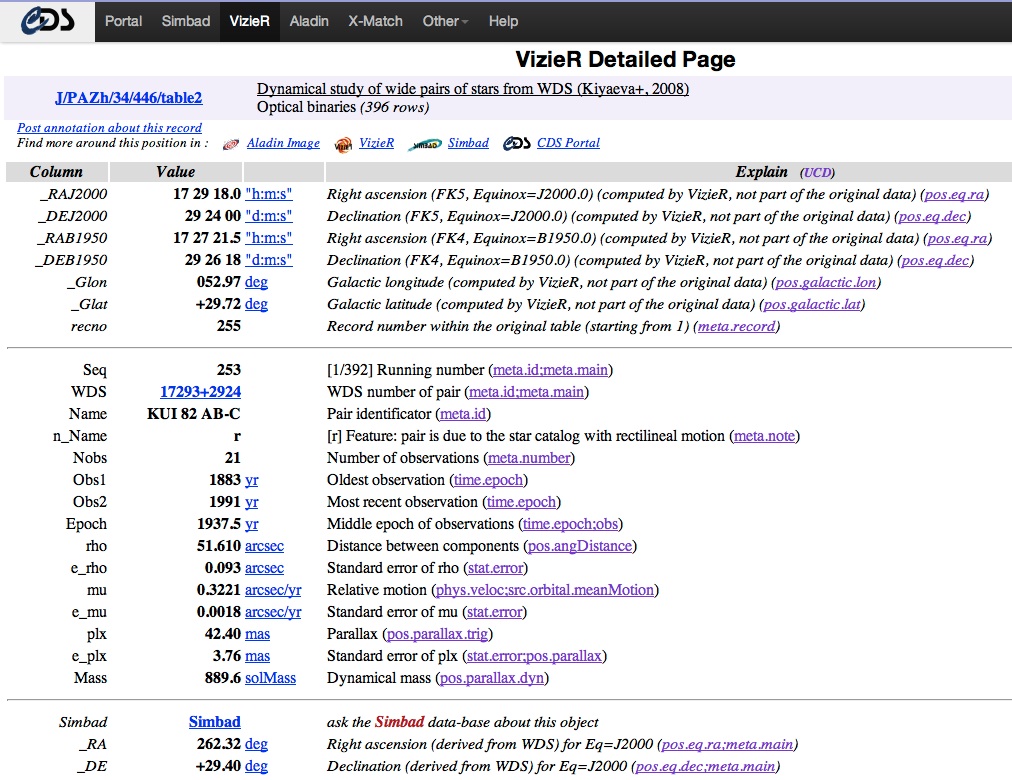Click the Simbad icon beside Simbad link
Viewport: 1012px width, 780px height.
click(425, 145)
